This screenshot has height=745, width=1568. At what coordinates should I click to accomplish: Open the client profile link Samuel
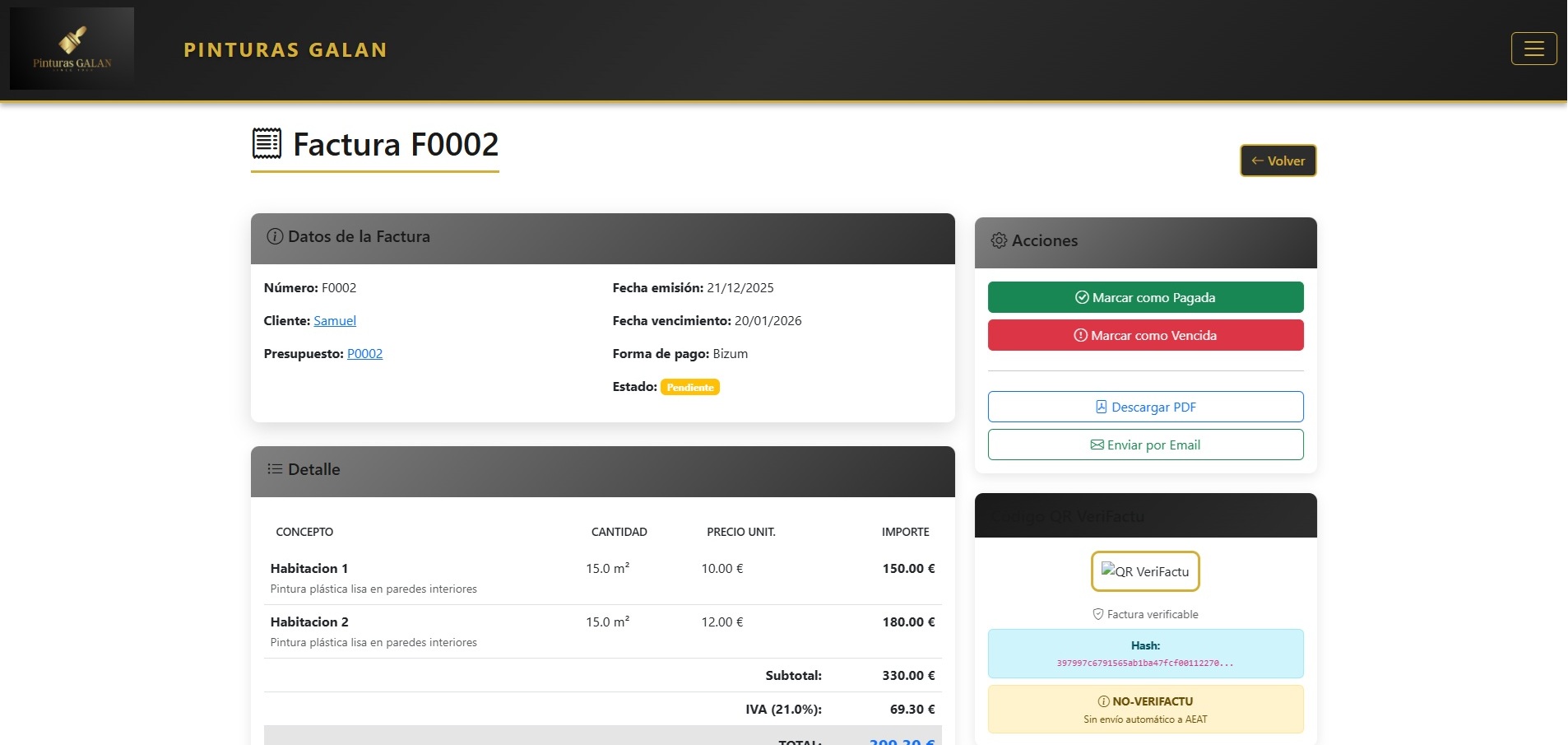tap(334, 320)
